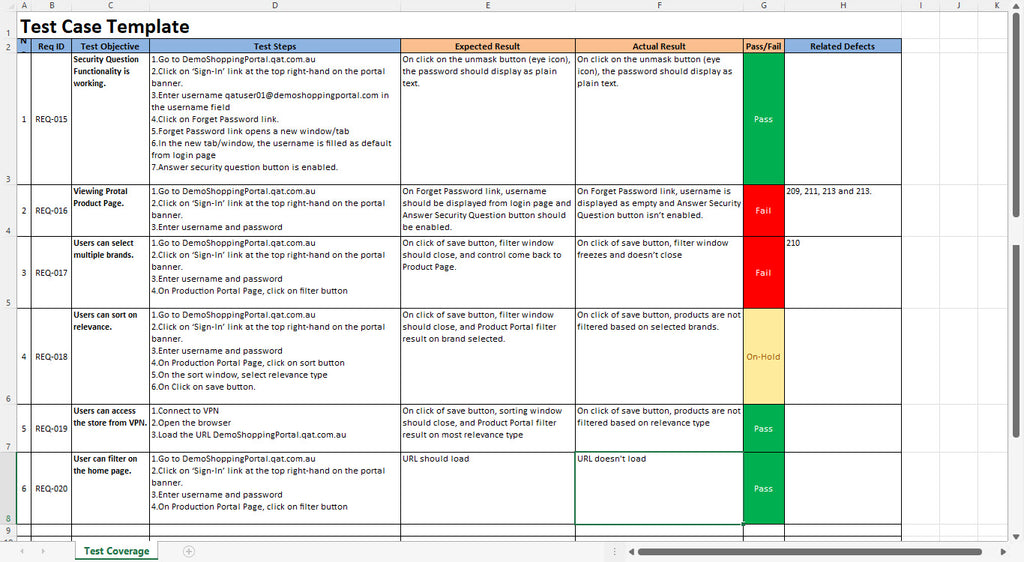Image resolution: width=1024 pixels, height=562 pixels.
Task: Click the 'URL doesn't load' actual result cell
Action: pos(658,487)
